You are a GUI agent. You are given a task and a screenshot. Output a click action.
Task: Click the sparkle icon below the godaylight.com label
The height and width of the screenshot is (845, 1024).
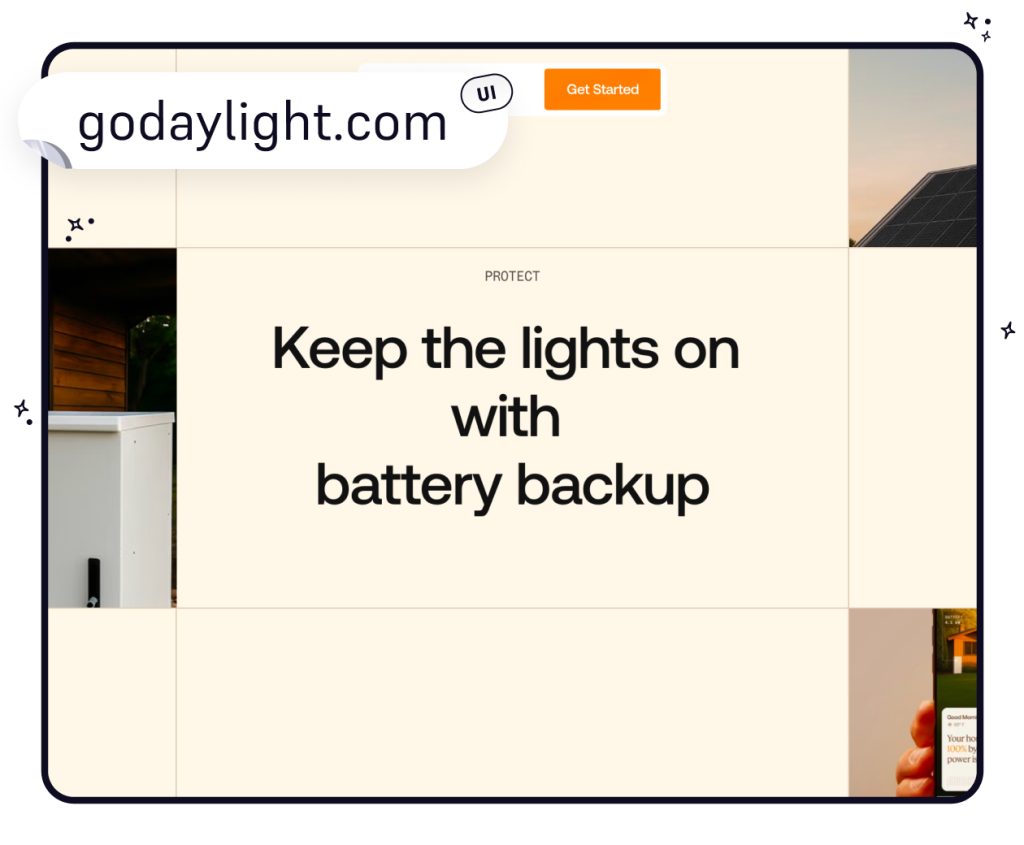pyautogui.click(x=75, y=225)
